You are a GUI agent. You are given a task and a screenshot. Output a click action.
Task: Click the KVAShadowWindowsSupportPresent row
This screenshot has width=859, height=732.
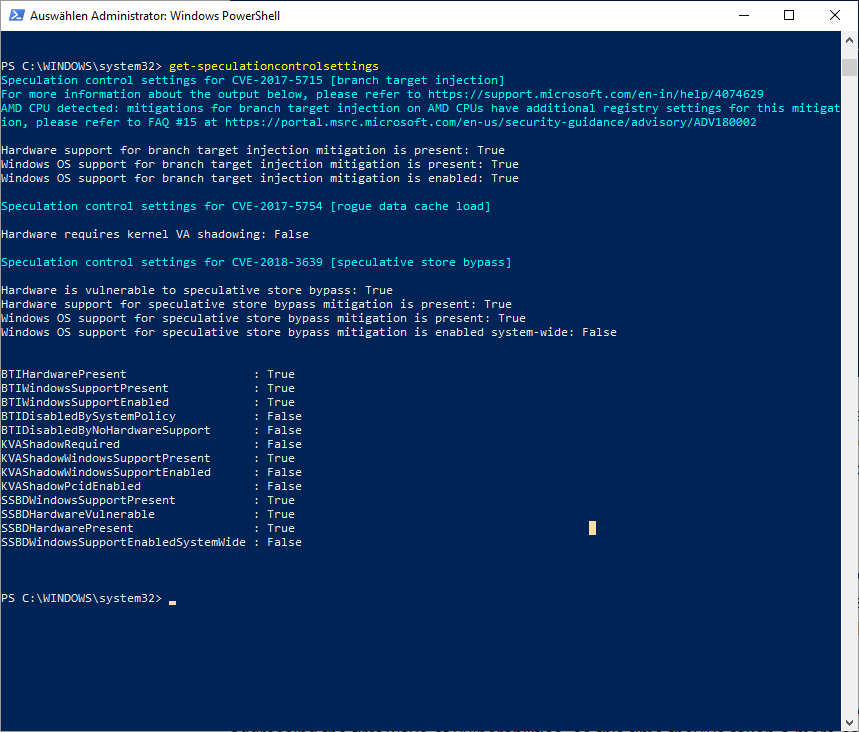tap(147, 458)
